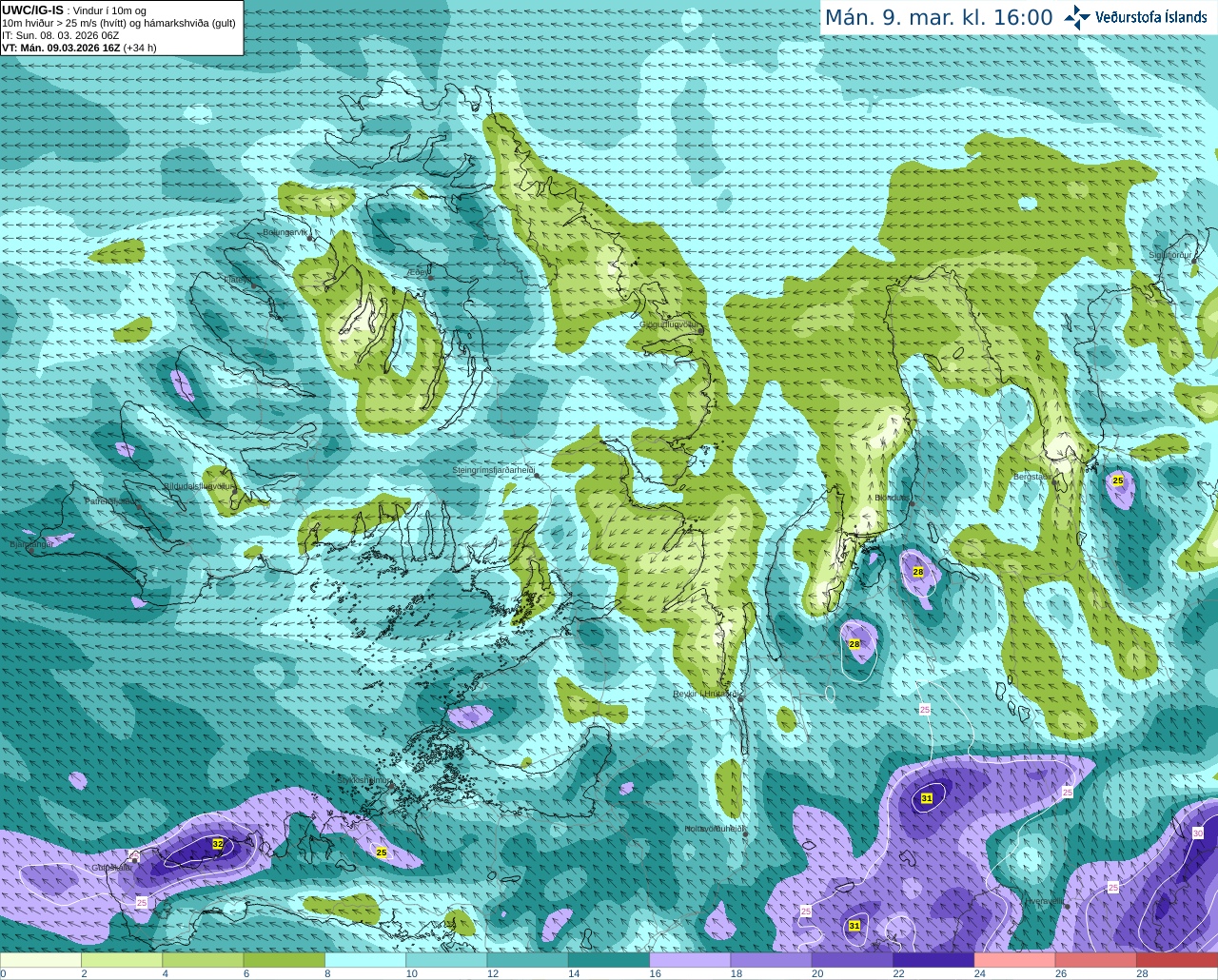Image resolution: width=1218 pixels, height=980 pixels.
Task: Click the 18–20 m/s light purple legend swatch
Action: (x=772, y=960)
